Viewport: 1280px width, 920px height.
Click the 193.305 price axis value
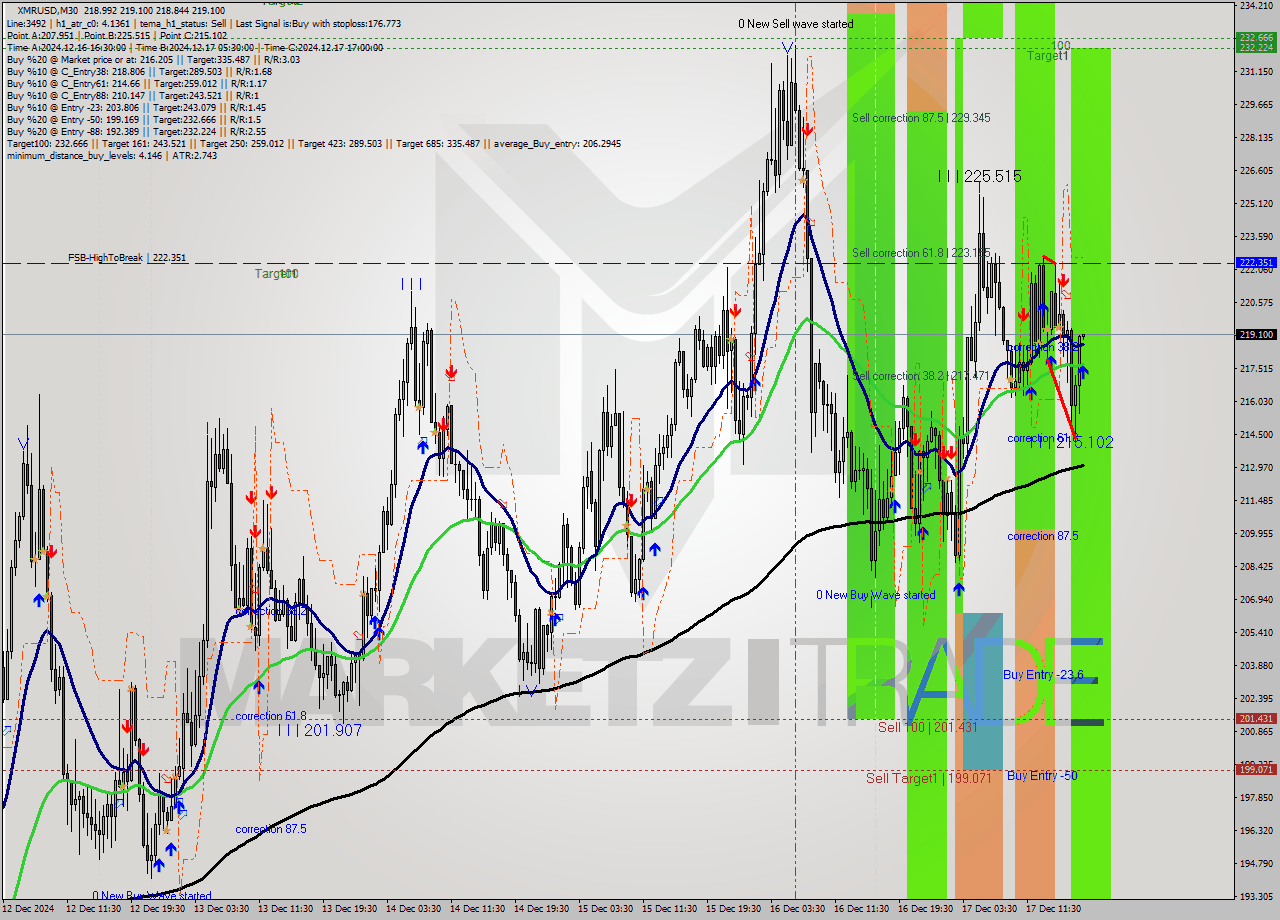[1255, 897]
